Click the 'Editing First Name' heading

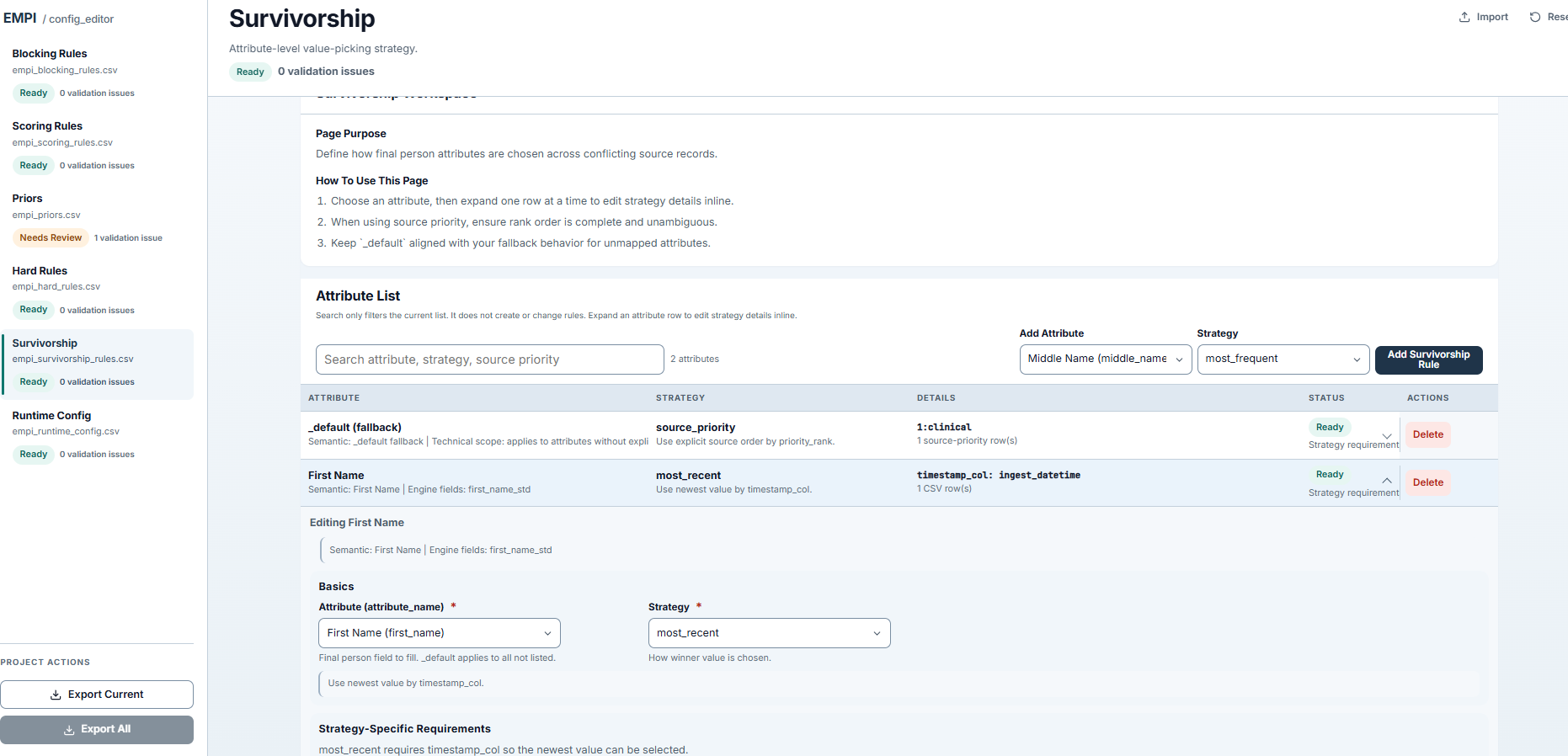357,522
